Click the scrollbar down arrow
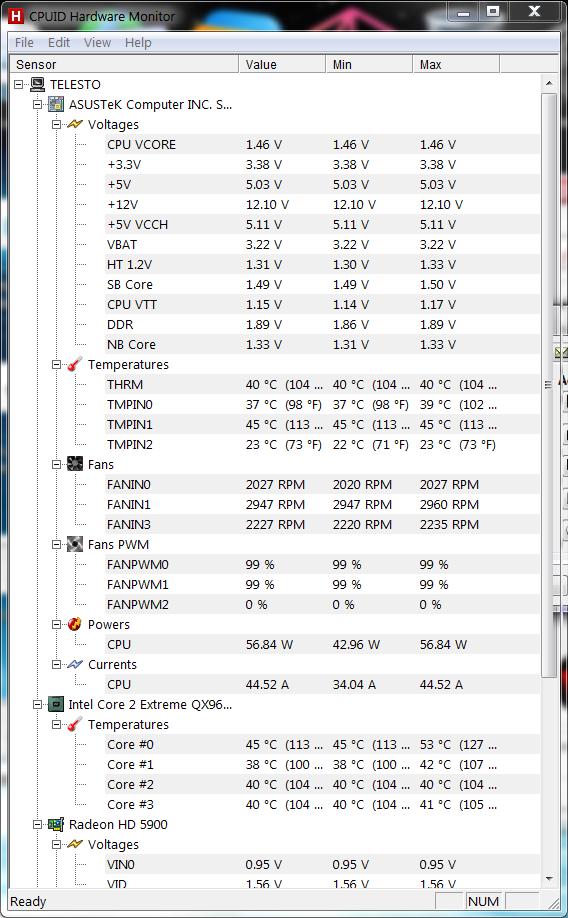The width and height of the screenshot is (568, 918). point(549,879)
